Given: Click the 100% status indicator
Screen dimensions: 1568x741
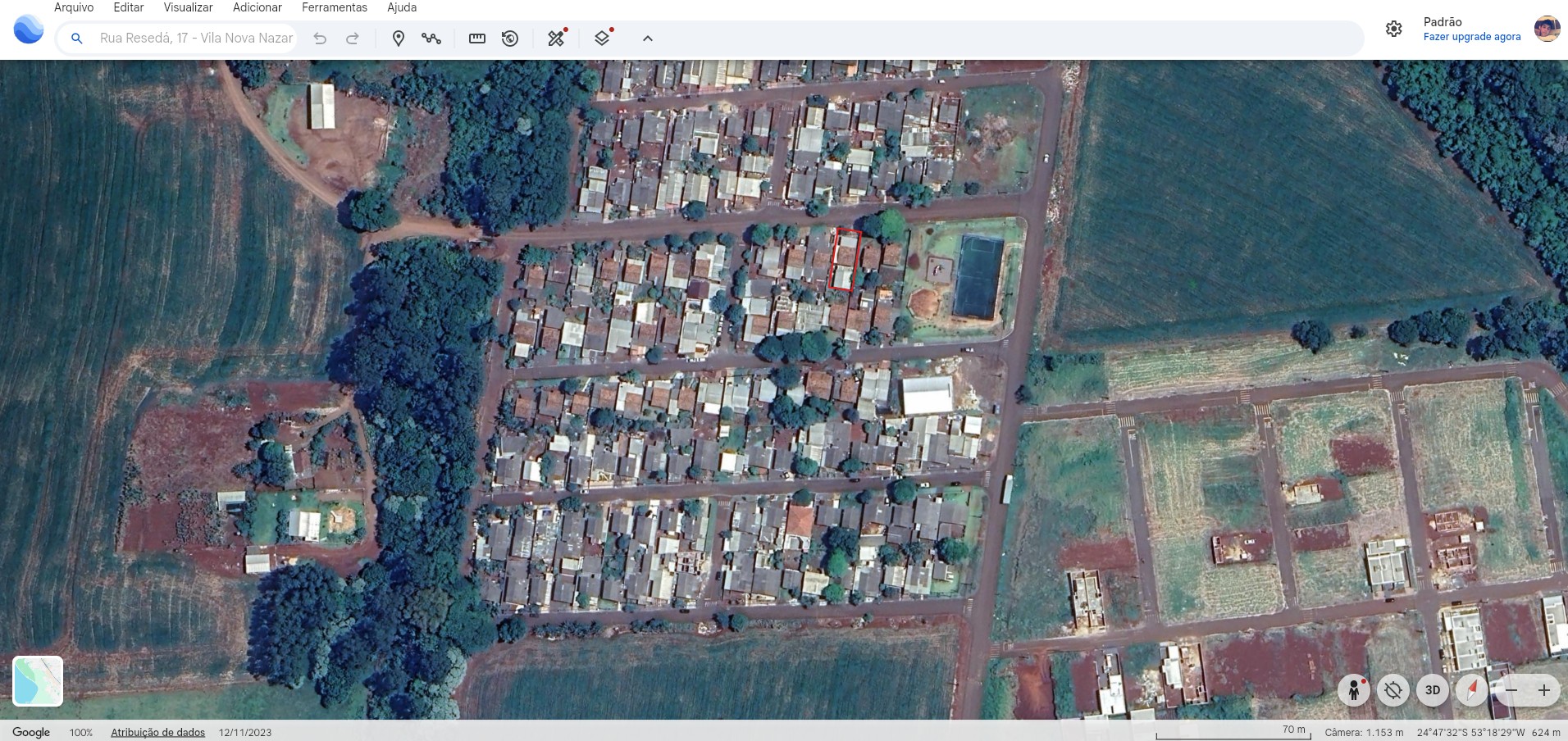Looking at the screenshot, I should (x=81, y=732).
